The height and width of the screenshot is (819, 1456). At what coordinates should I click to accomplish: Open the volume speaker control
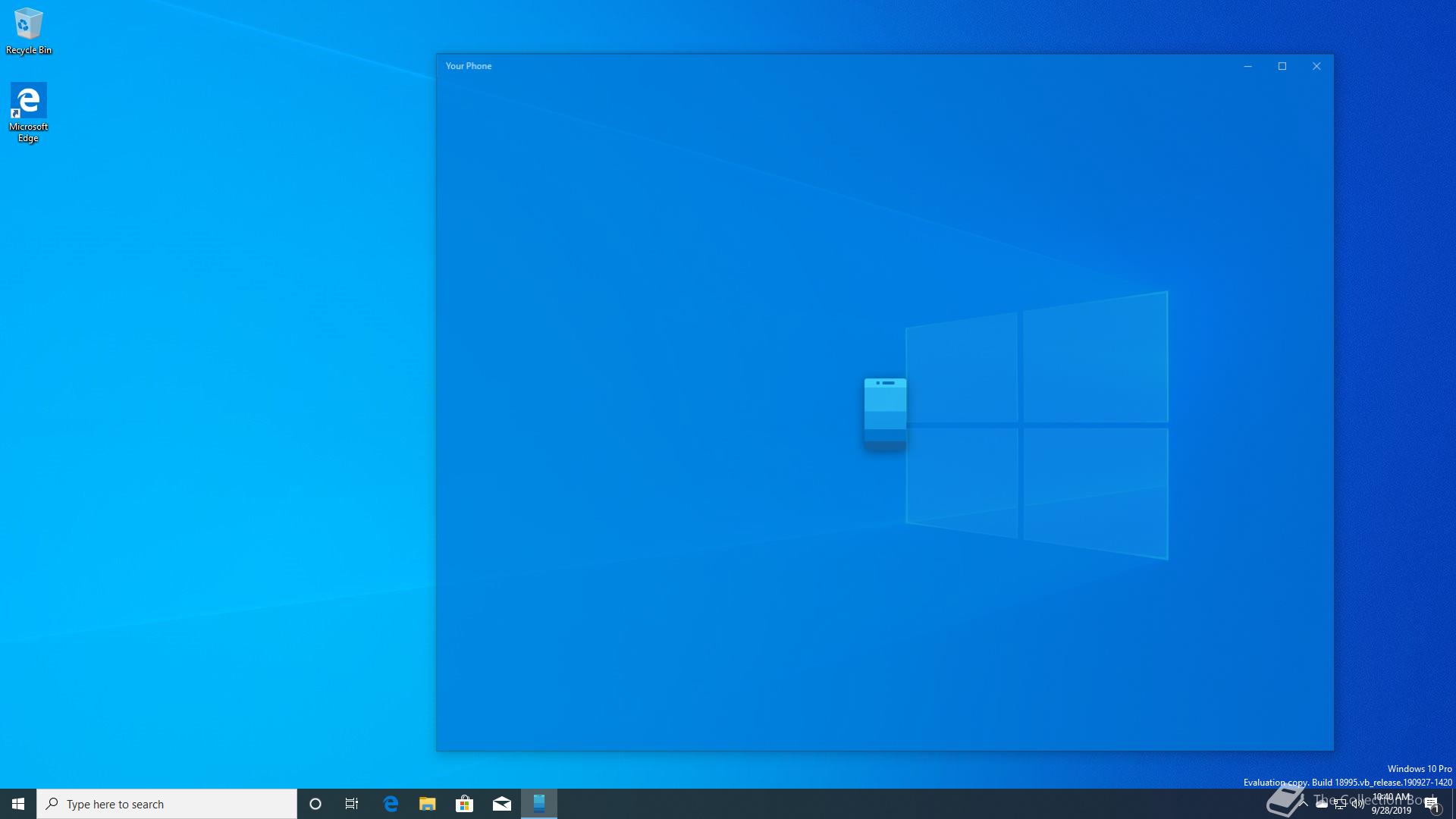(1357, 805)
